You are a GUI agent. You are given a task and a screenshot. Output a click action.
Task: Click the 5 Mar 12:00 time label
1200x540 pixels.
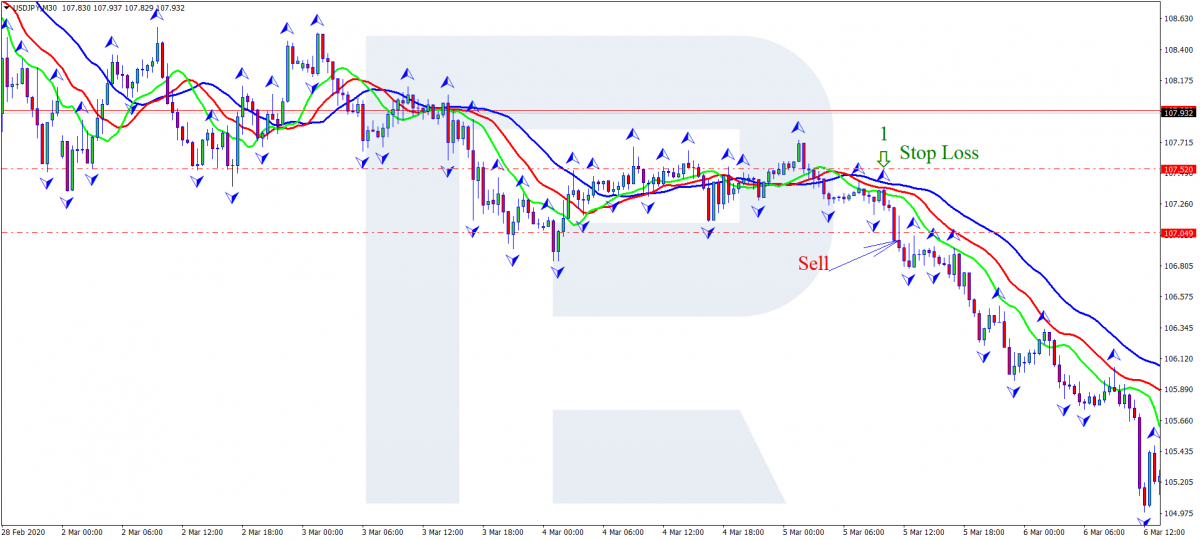tap(925, 533)
